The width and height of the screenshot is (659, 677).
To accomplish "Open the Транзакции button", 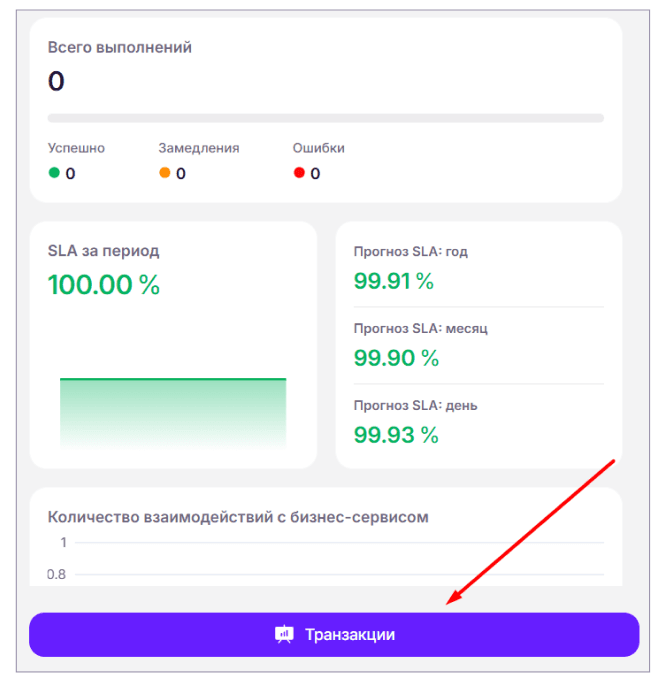I will [333, 634].
